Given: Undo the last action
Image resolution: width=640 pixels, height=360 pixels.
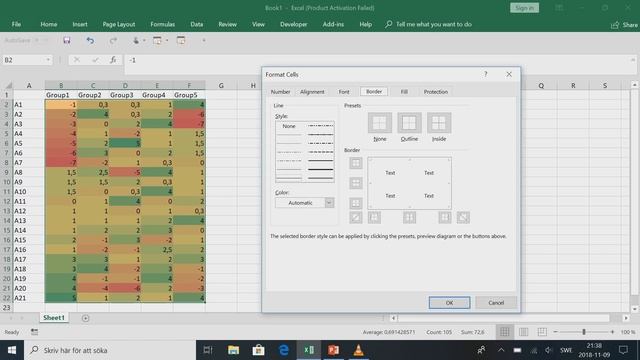Looking at the screenshot, I should click(90, 40).
